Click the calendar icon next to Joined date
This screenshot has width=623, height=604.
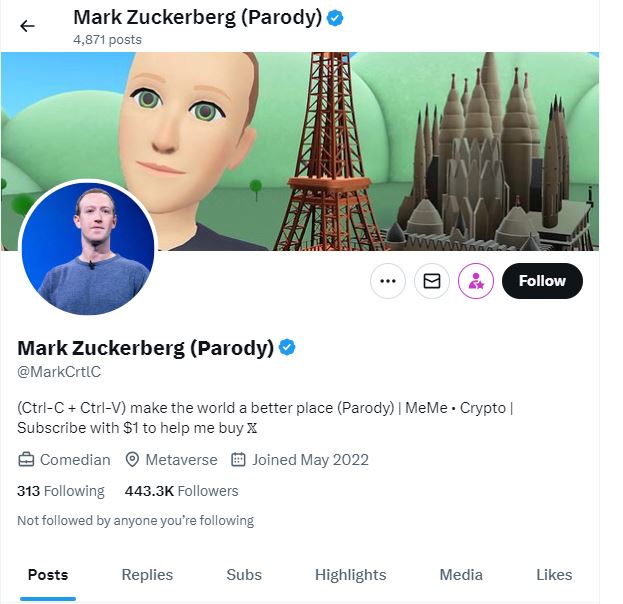238,460
